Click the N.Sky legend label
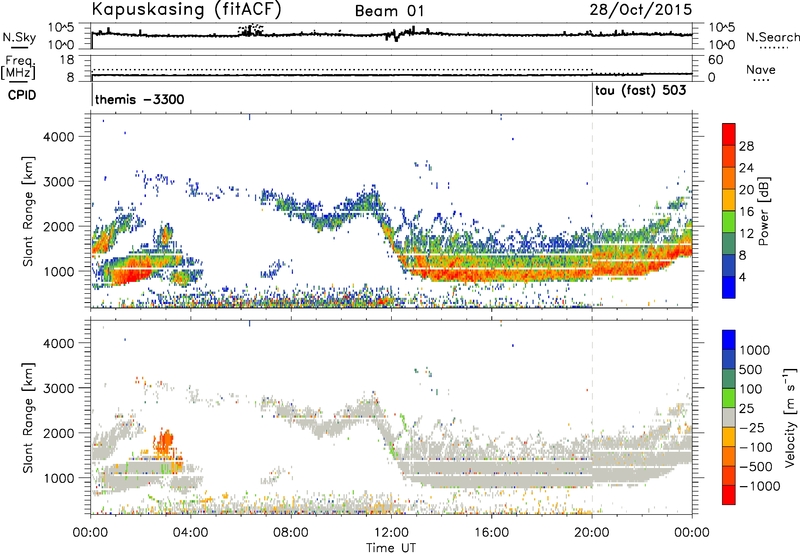The height and width of the screenshot is (554, 800). pos(19,37)
